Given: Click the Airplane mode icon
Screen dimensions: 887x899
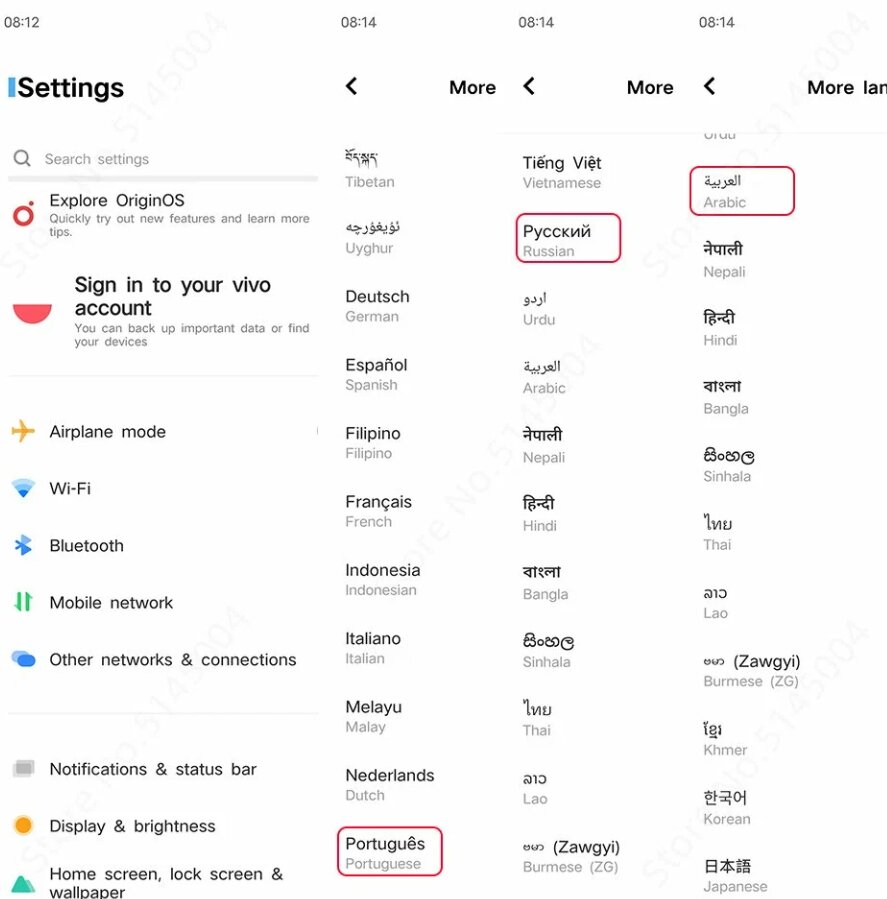Looking at the screenshot, I should tap(23, 432).
